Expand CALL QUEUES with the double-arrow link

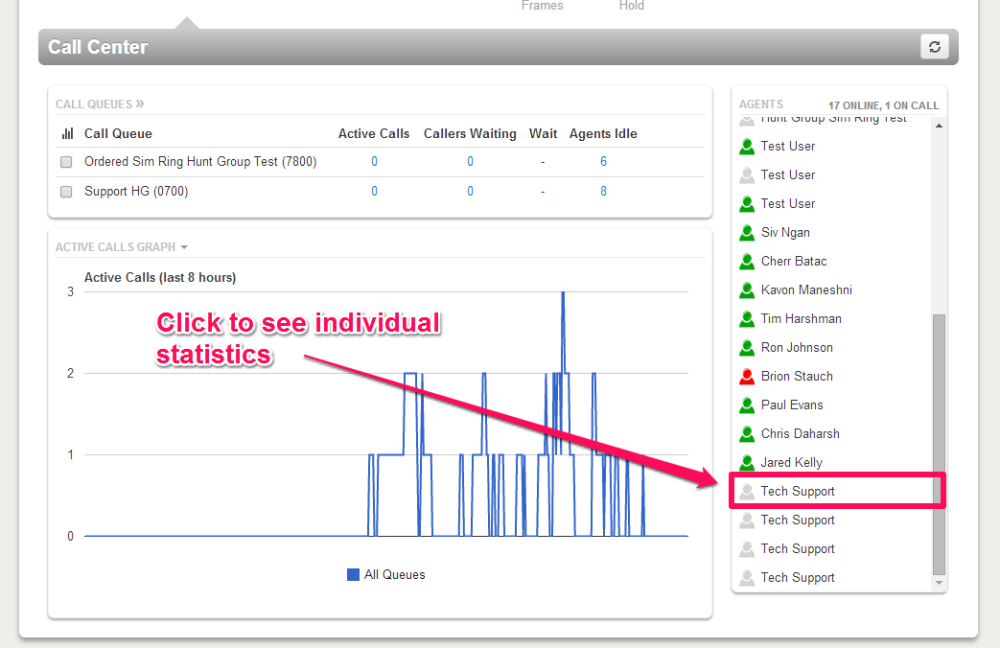(139, 103)
